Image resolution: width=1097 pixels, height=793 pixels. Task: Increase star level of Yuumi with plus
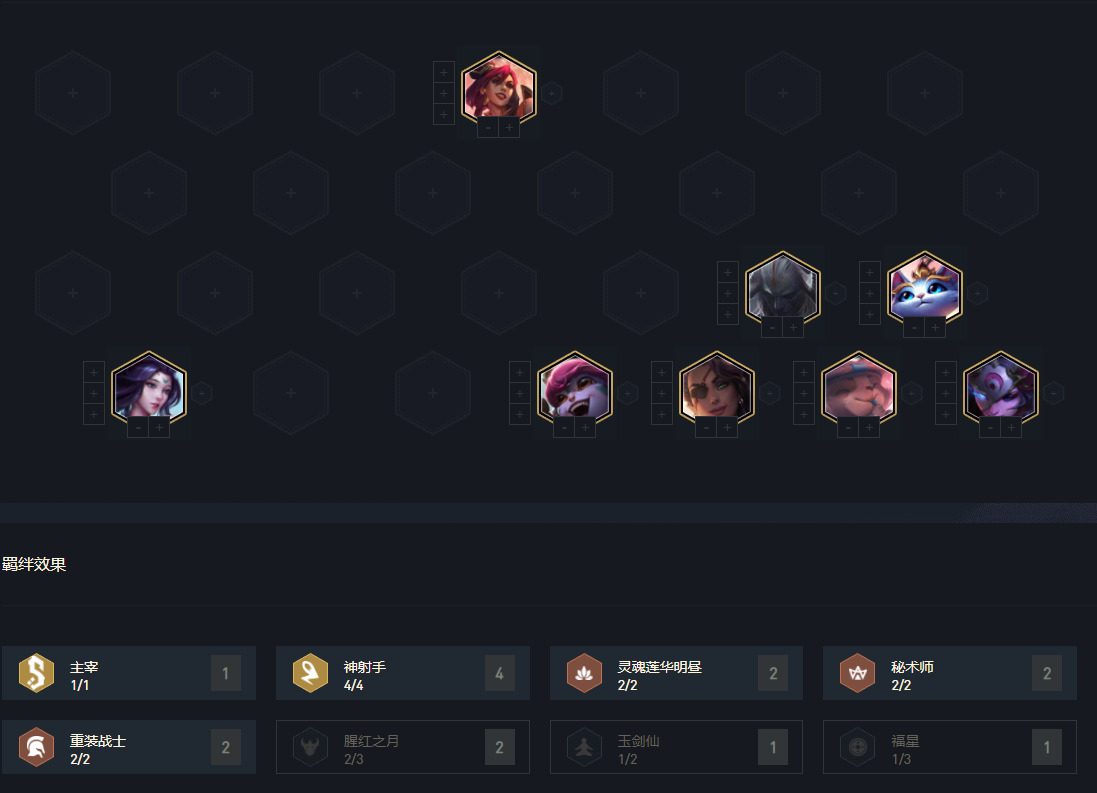[935, 328]
